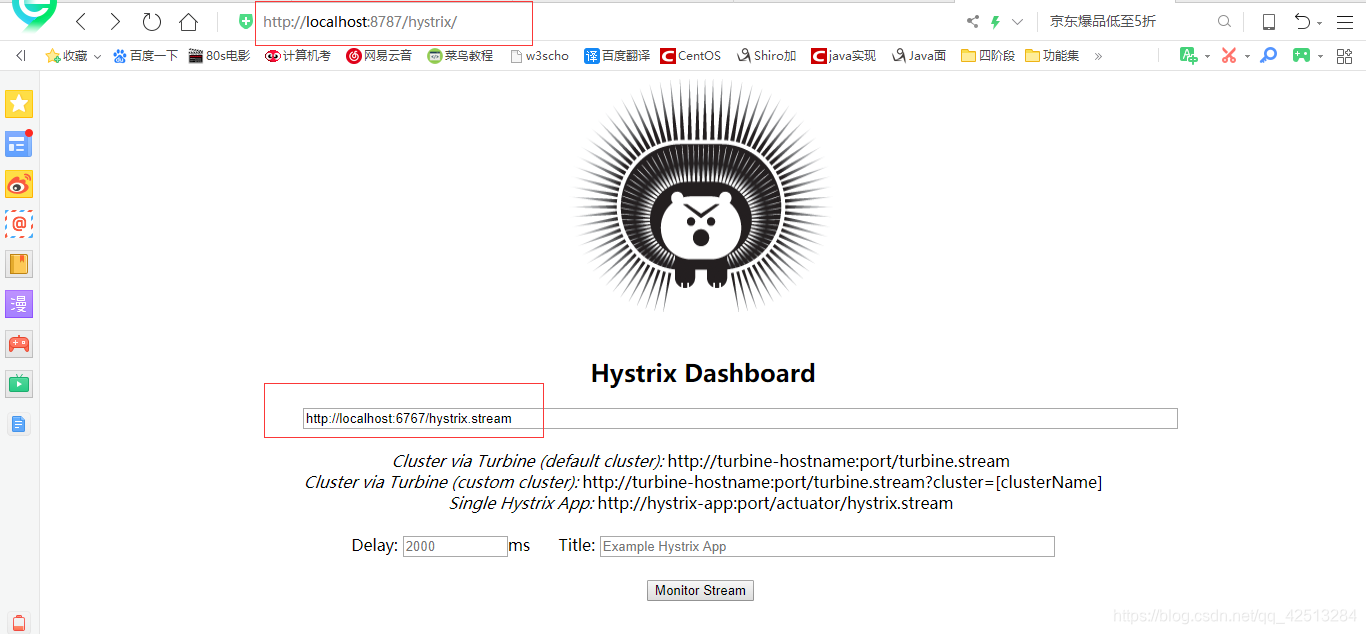Open the green video TV sidebar icon
The width and height of the screenshot is (1366, 634).
(x=19, y=383)
